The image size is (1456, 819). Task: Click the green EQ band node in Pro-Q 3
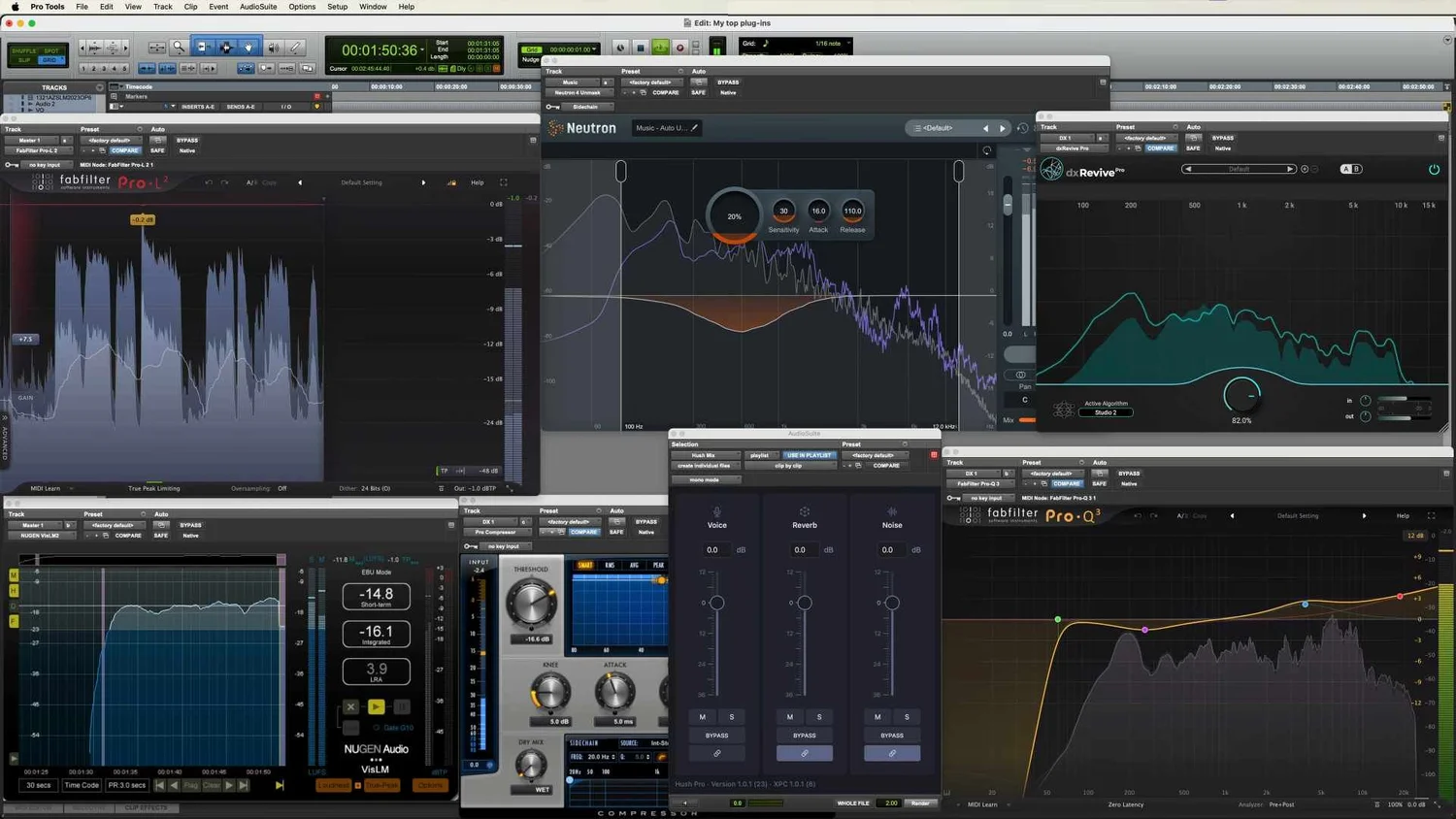point(1058,619)
